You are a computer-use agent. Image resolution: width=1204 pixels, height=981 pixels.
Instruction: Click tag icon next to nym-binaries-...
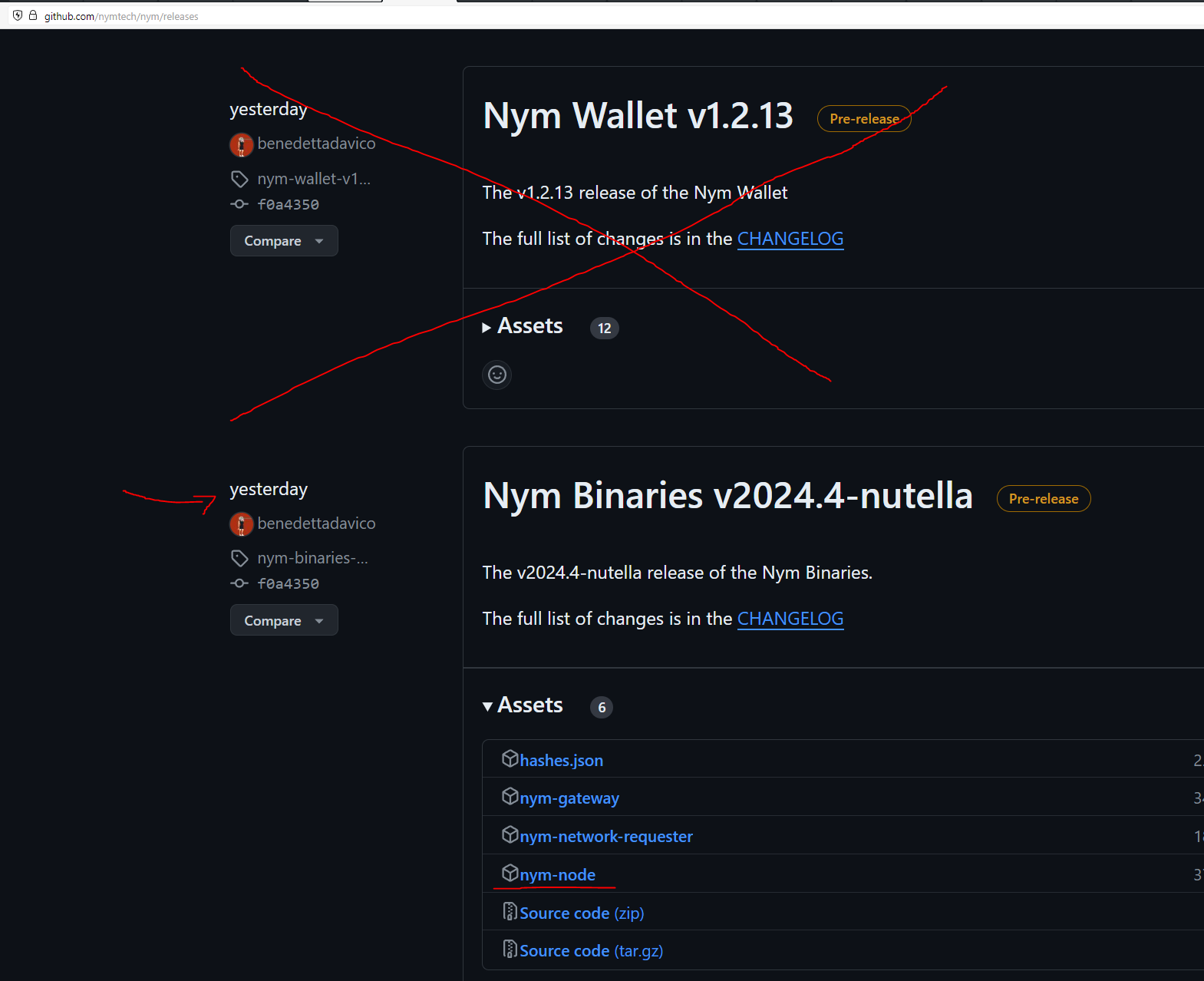(239, 558)
